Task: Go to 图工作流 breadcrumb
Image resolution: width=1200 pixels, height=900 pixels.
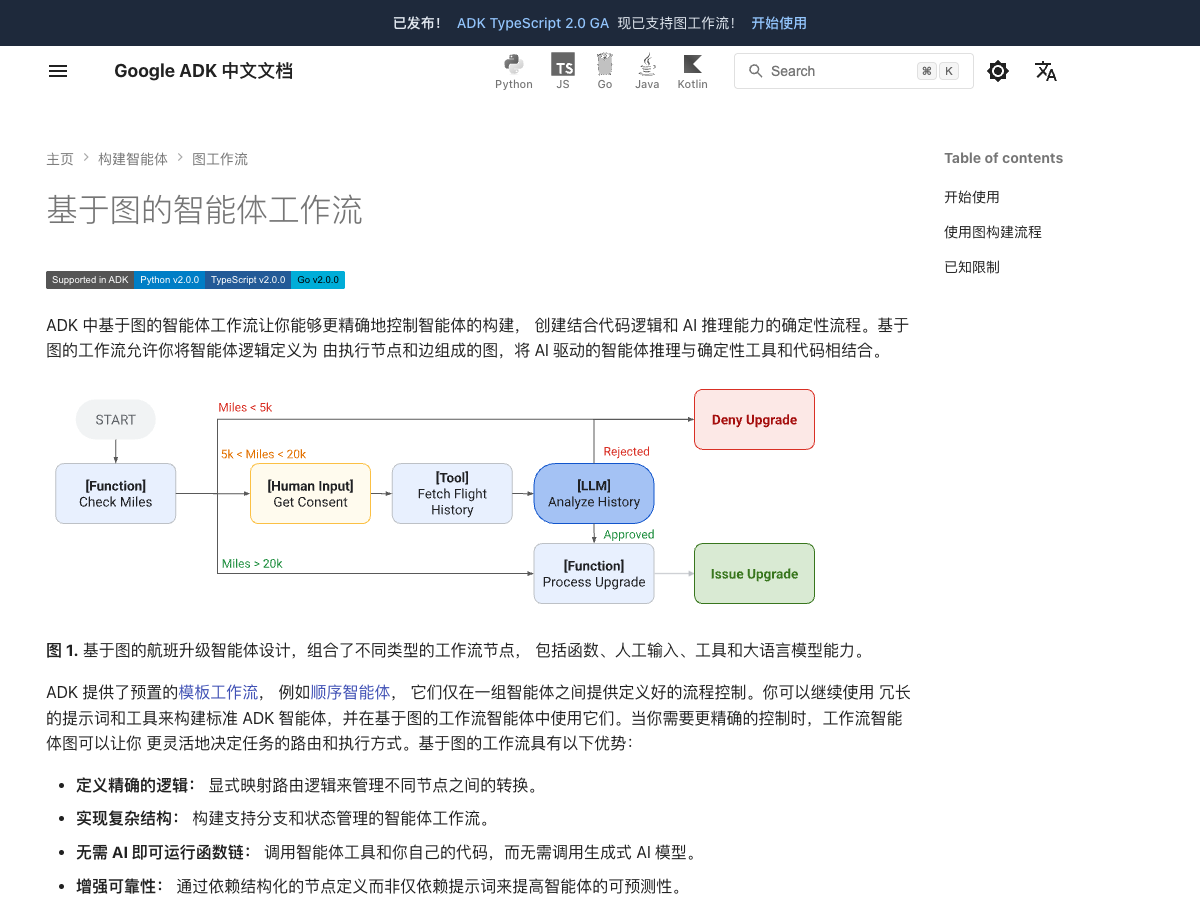Action: tap(220, 159)
